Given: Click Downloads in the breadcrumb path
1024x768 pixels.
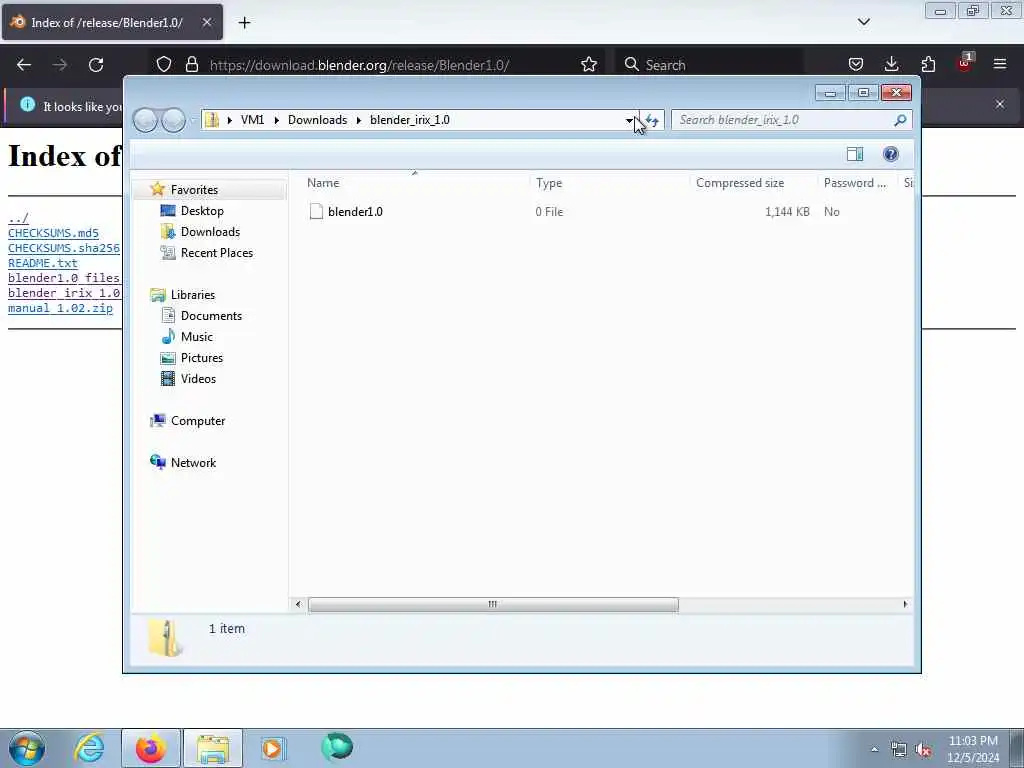Looking at the screenshot, I should click(317, 120).
